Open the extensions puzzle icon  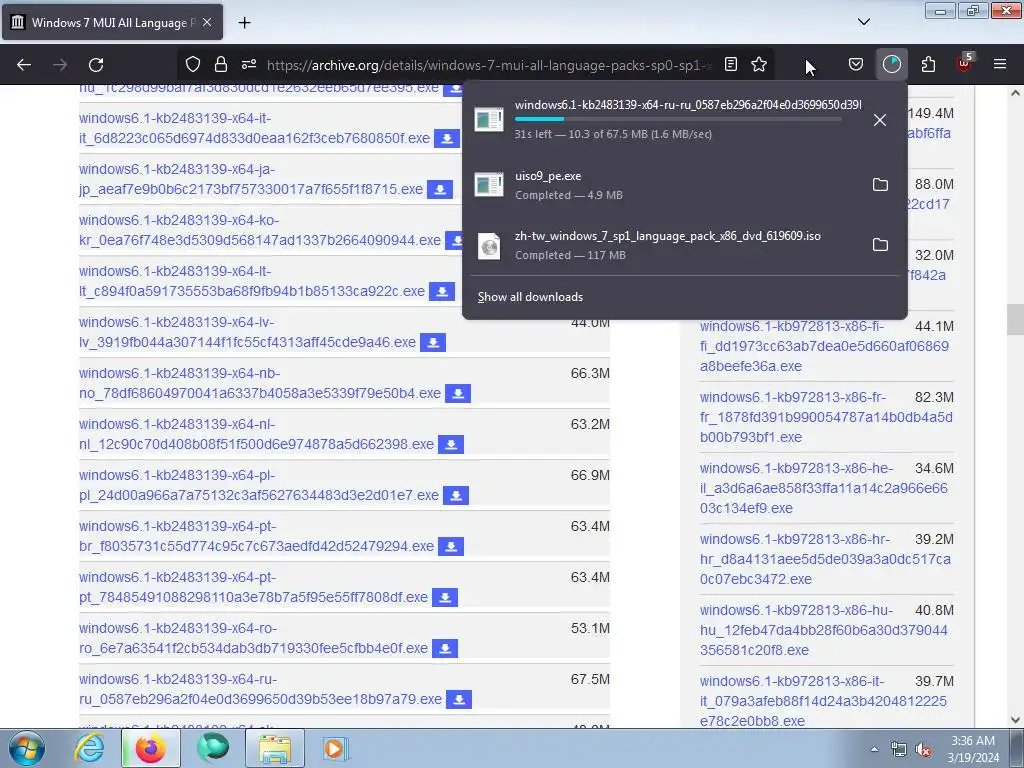click(928, 64)
